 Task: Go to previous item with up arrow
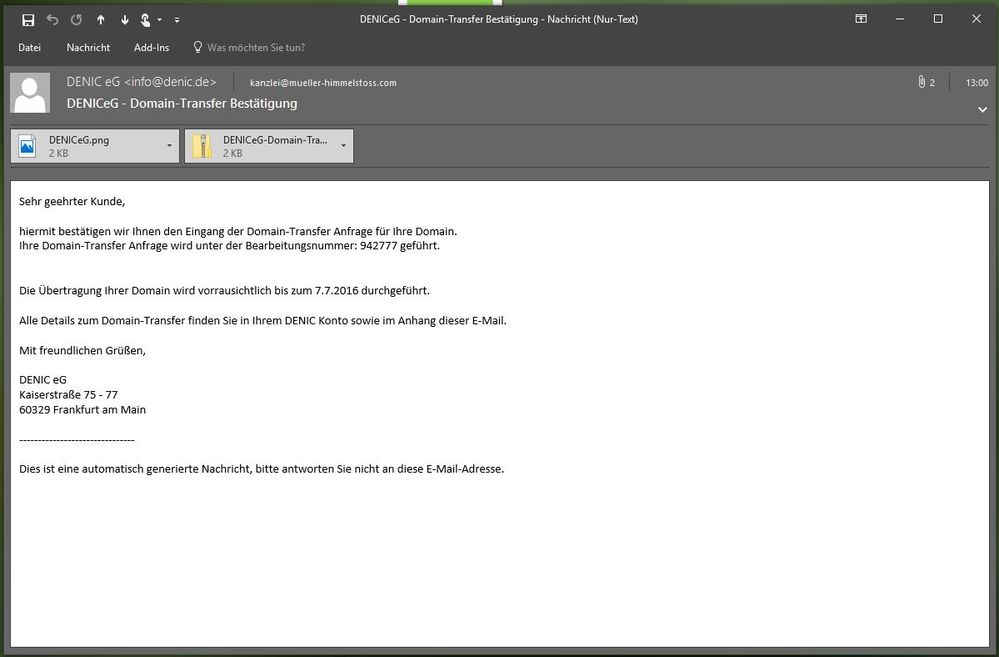(101, 20)
